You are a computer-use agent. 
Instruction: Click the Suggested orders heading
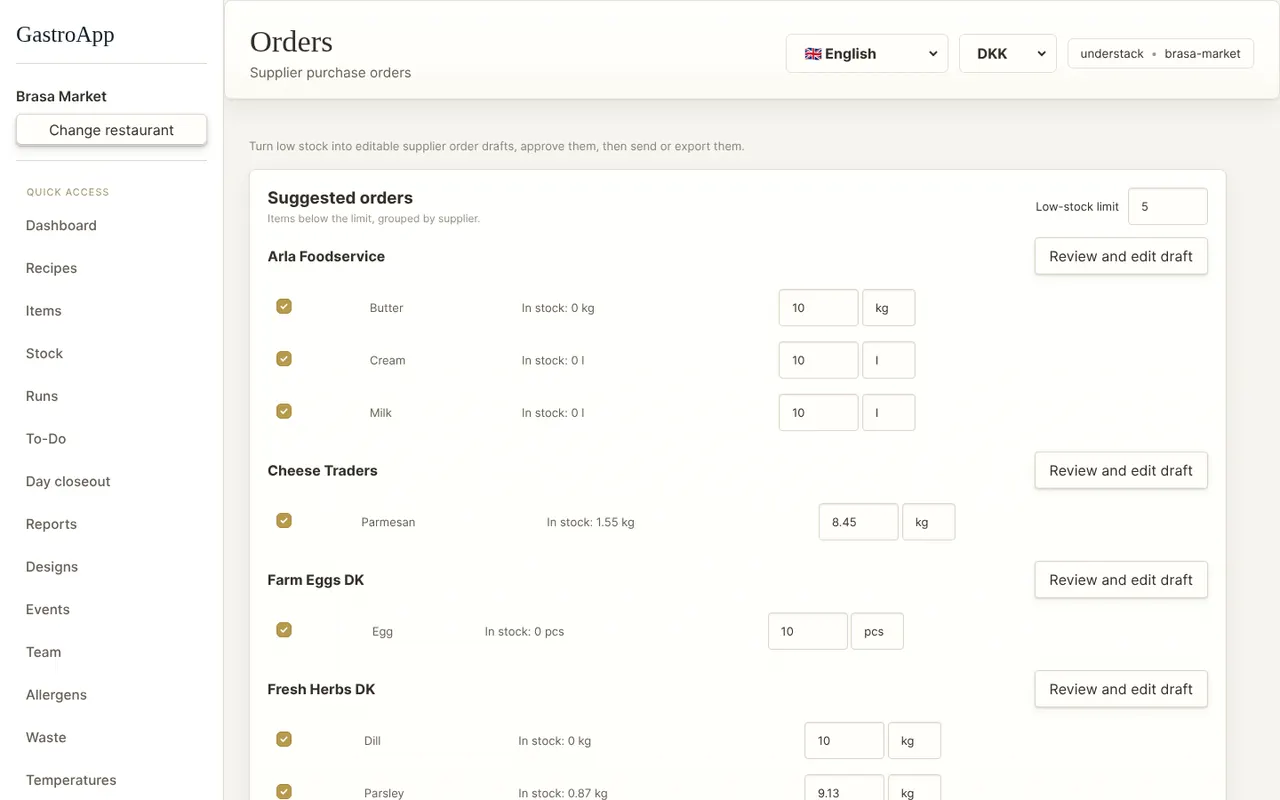pyautogui.click(x=340, y=198)
